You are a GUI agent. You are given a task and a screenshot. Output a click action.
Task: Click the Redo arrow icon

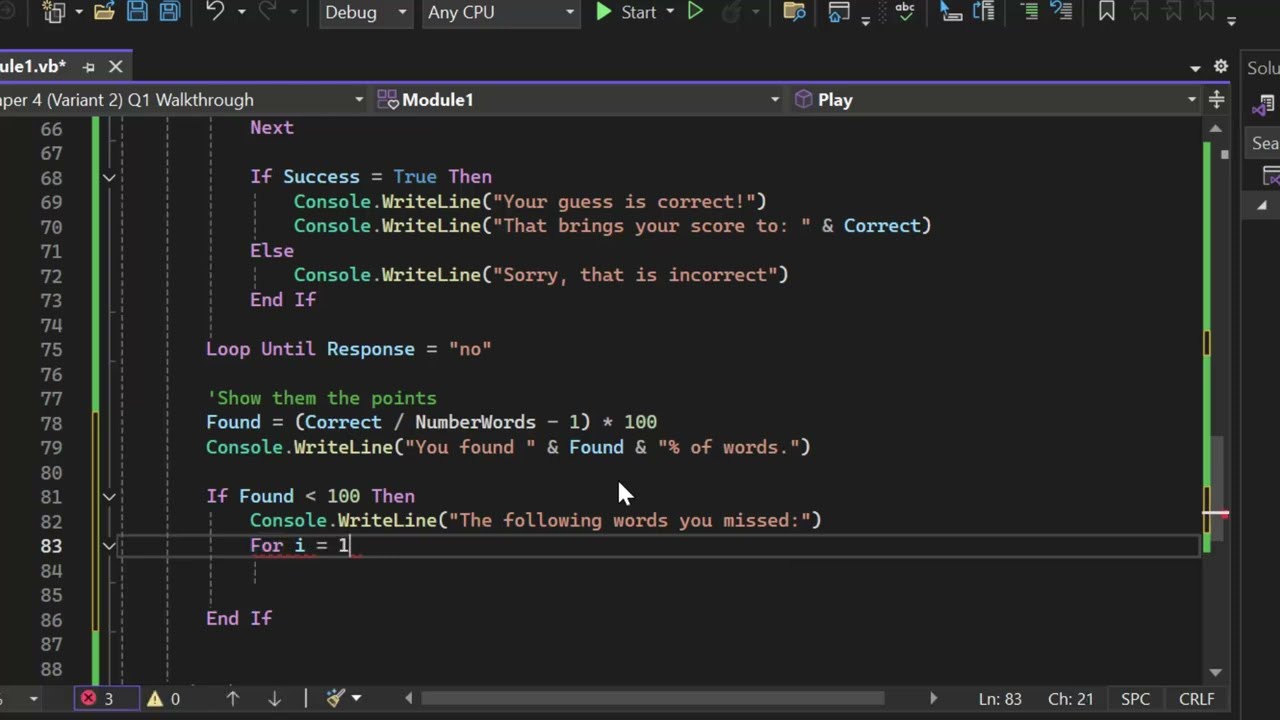tap(267, 12)
